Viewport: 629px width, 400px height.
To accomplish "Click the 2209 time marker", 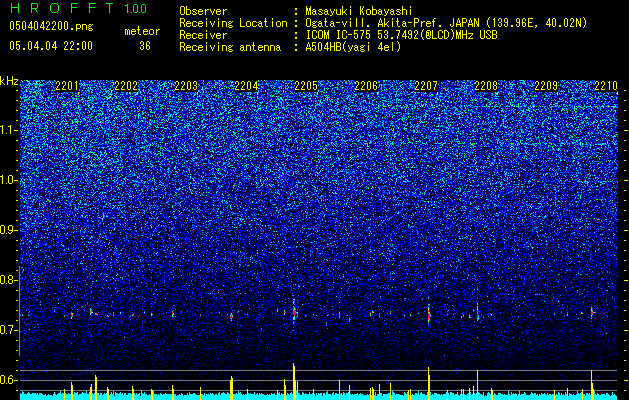I will coord(546,86).
